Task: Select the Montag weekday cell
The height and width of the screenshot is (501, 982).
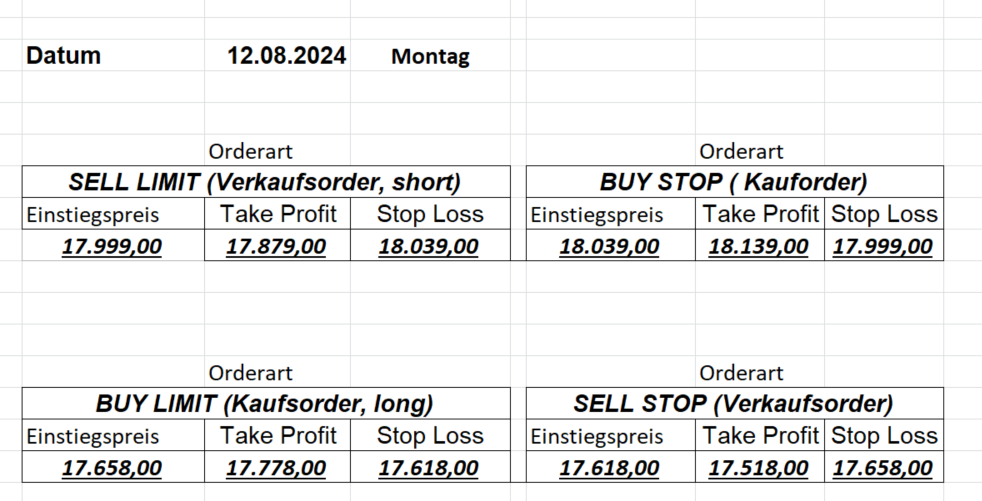Action: click(x=430, y=57)
